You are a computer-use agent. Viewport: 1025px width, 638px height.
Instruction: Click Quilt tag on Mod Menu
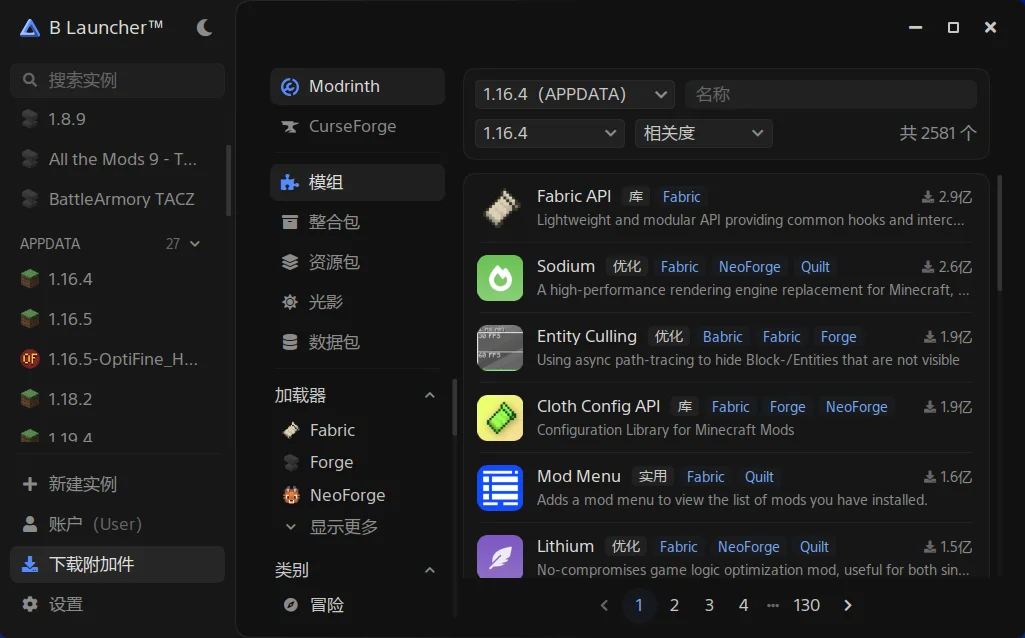point(759,477)
